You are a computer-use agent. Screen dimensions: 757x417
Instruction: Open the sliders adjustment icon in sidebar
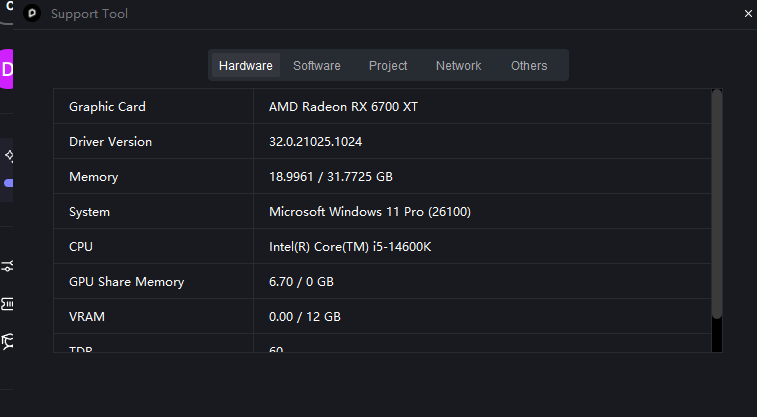pyautogui.click(x=8, y=266)
